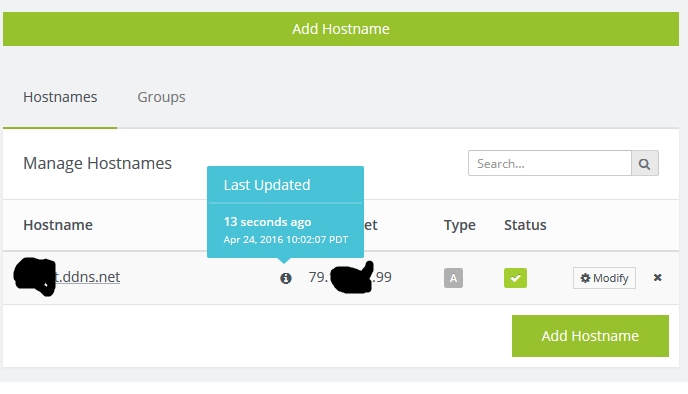
Task: Click the Manage Hostnames heading
Action: [x=97, y=163]
